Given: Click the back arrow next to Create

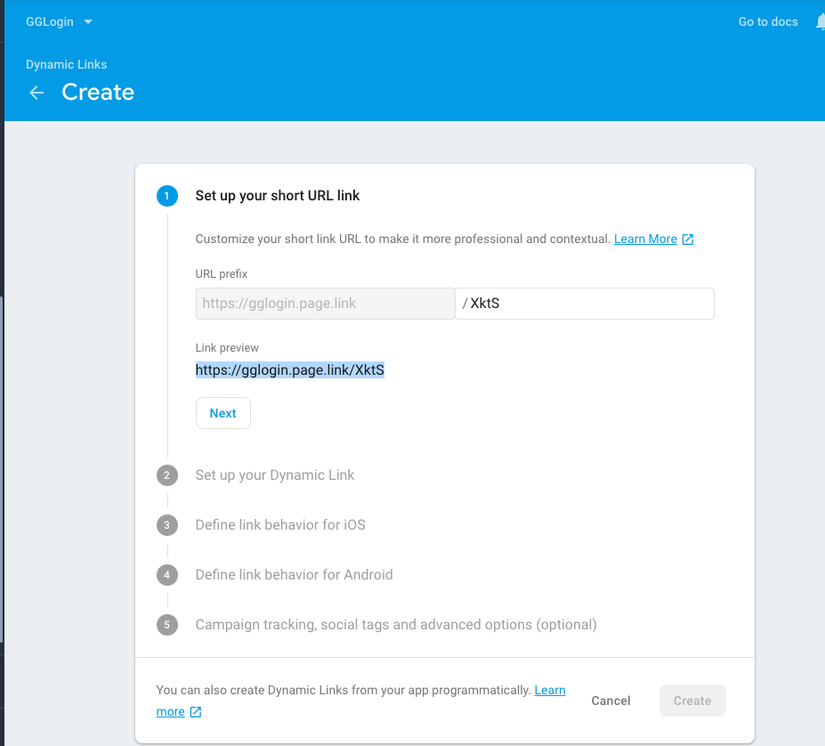Looking at the screenshot, I should (37, 93).
